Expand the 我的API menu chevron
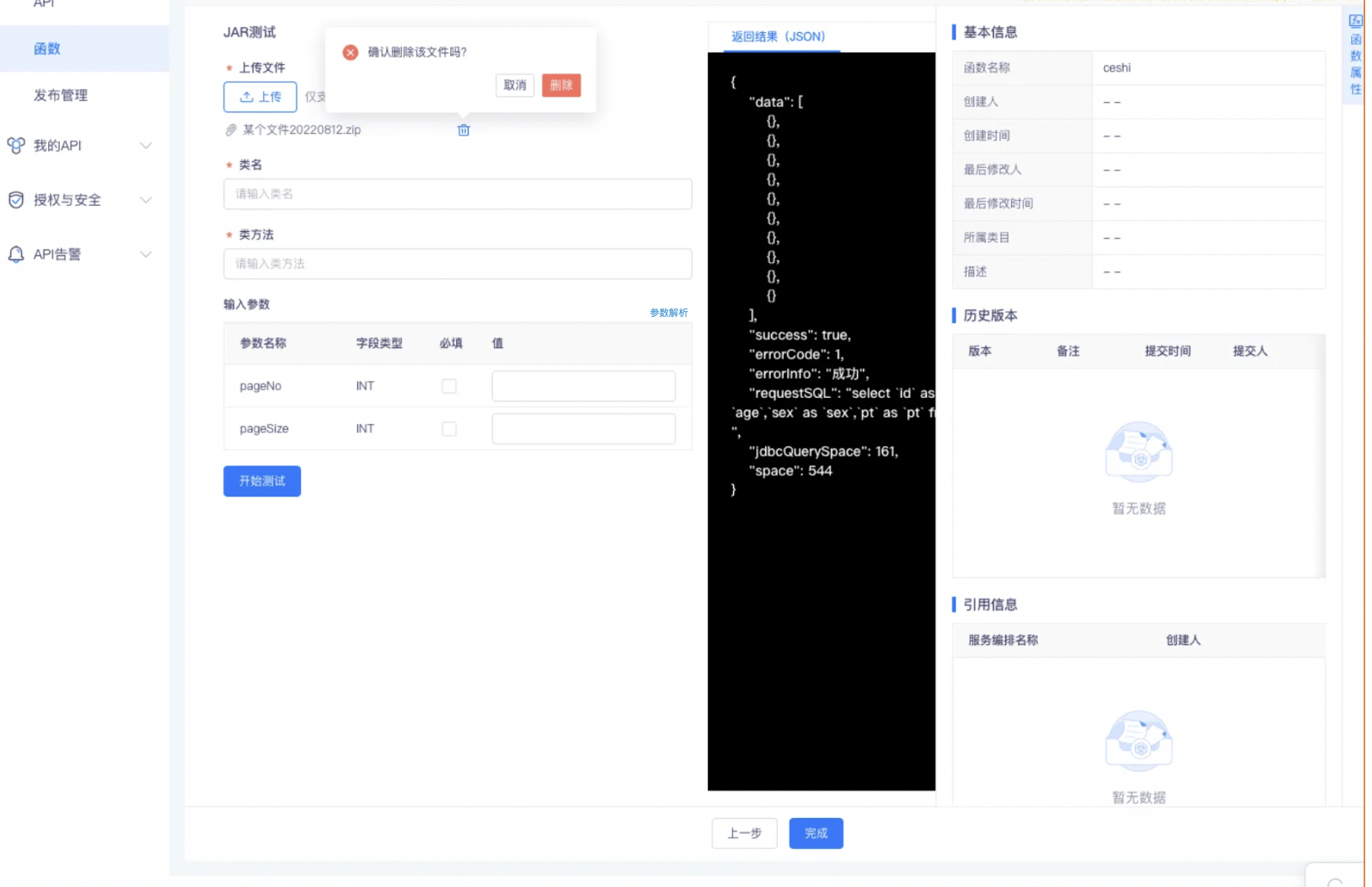 pos(146,146)
